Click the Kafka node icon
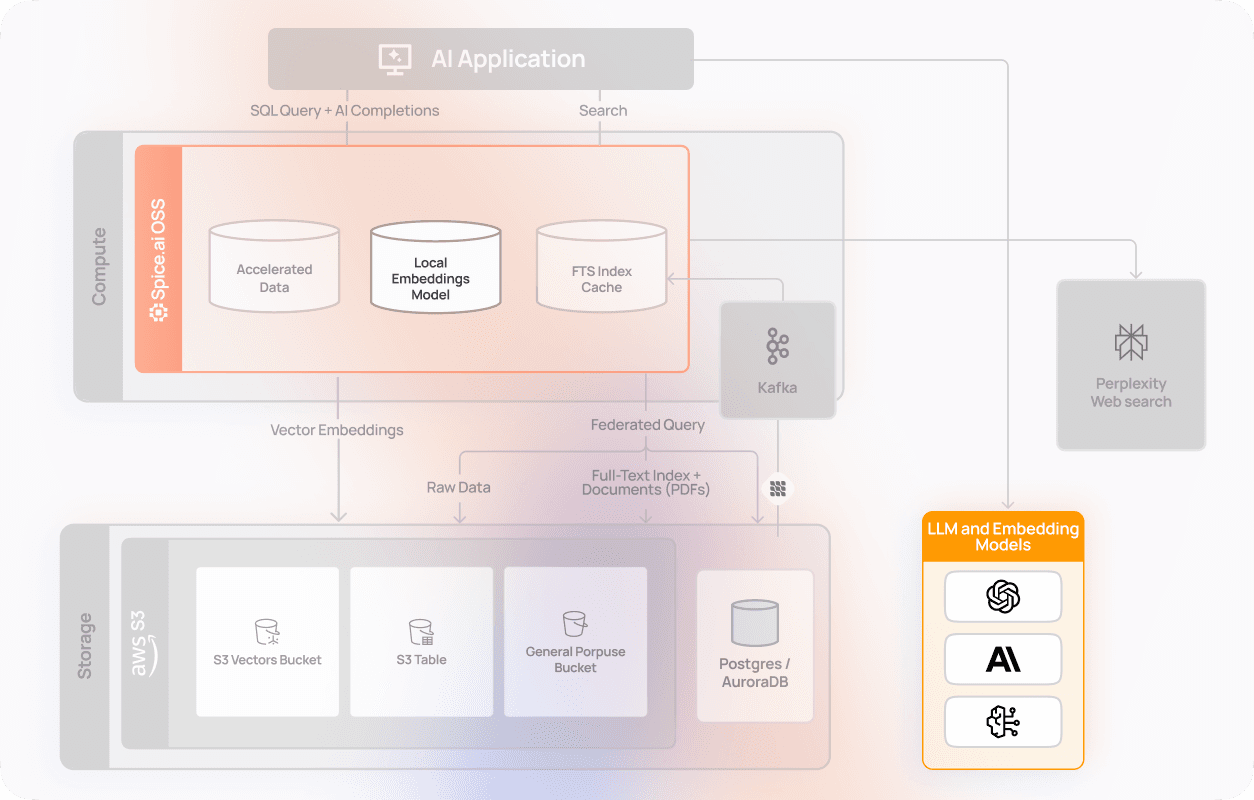The width and height of the screenshot is (1254, 800). pyautogui.click(x=778, y=344)
